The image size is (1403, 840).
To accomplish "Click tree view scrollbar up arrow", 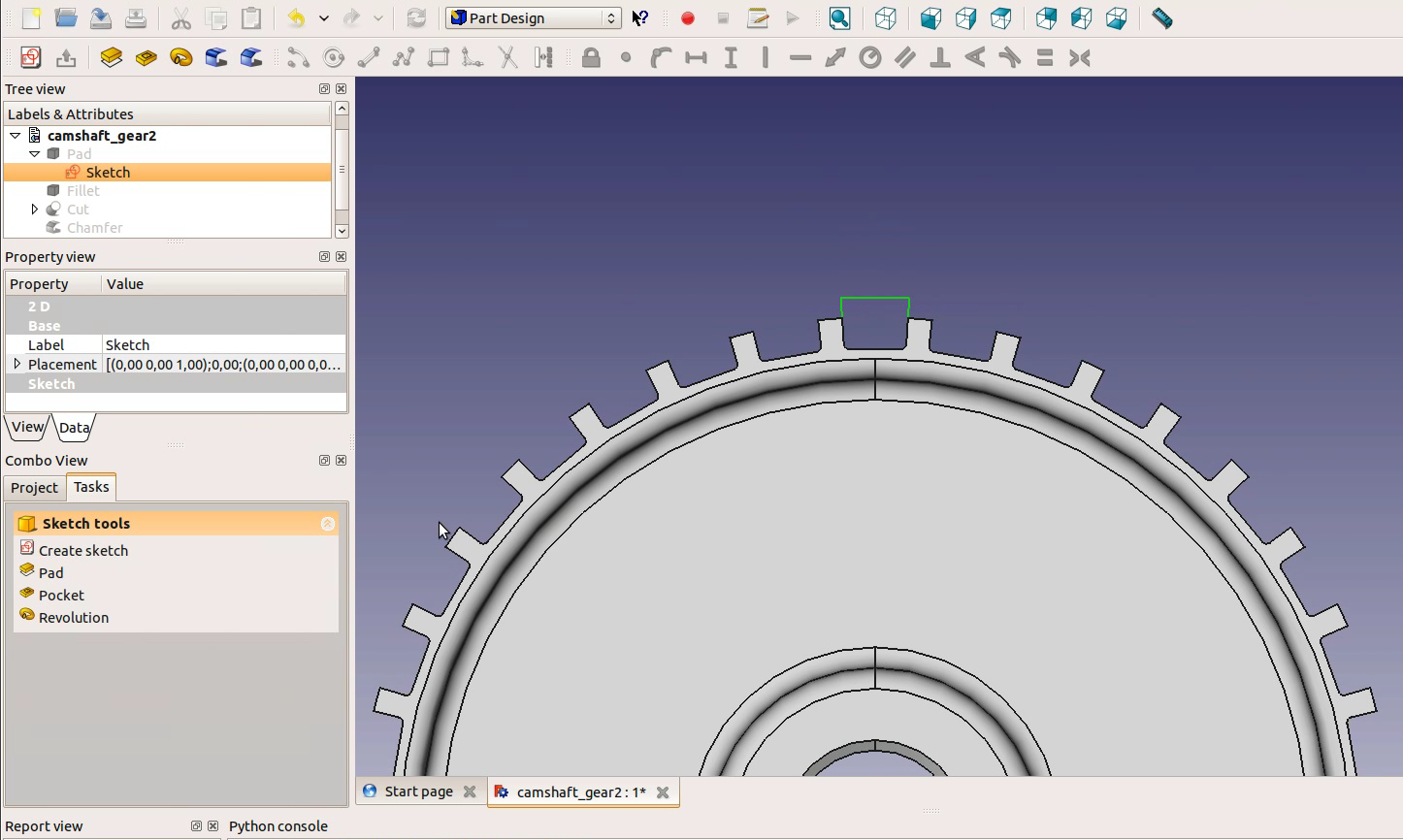I will [x=342, y=109].
